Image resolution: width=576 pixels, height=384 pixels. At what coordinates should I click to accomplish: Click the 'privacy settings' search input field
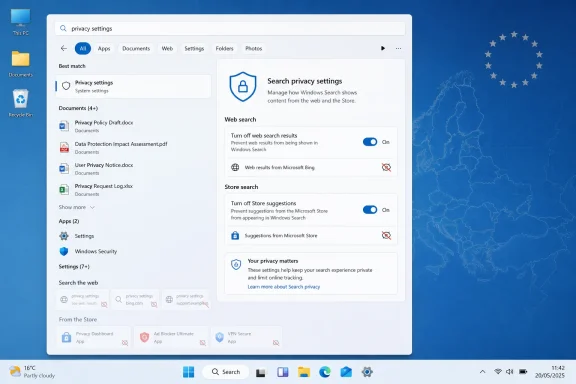230,28
